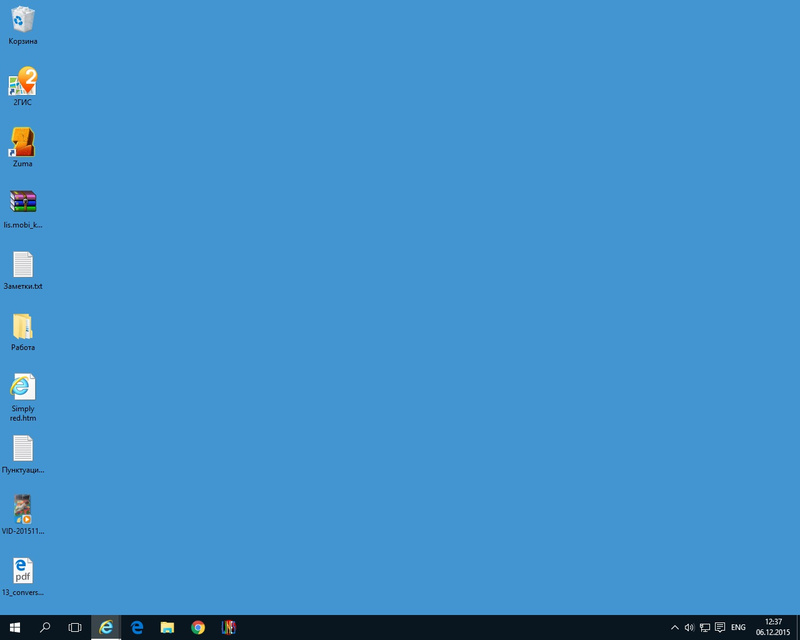Open taskbar search magnifier
Image resolution: width=800 pixels, height=640 pixels.
click(45, 627)
